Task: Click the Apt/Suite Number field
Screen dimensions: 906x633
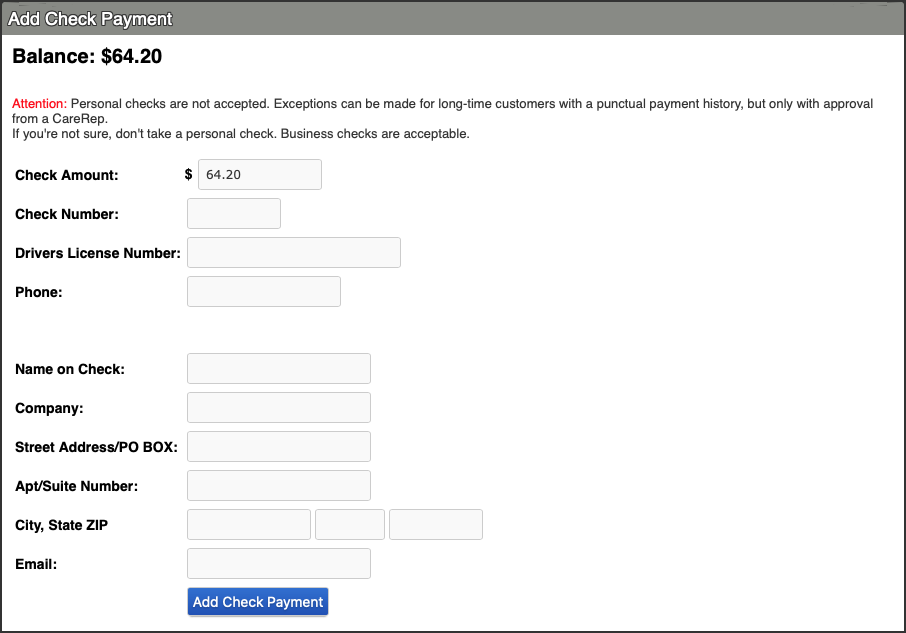Action: click(279, 486)
